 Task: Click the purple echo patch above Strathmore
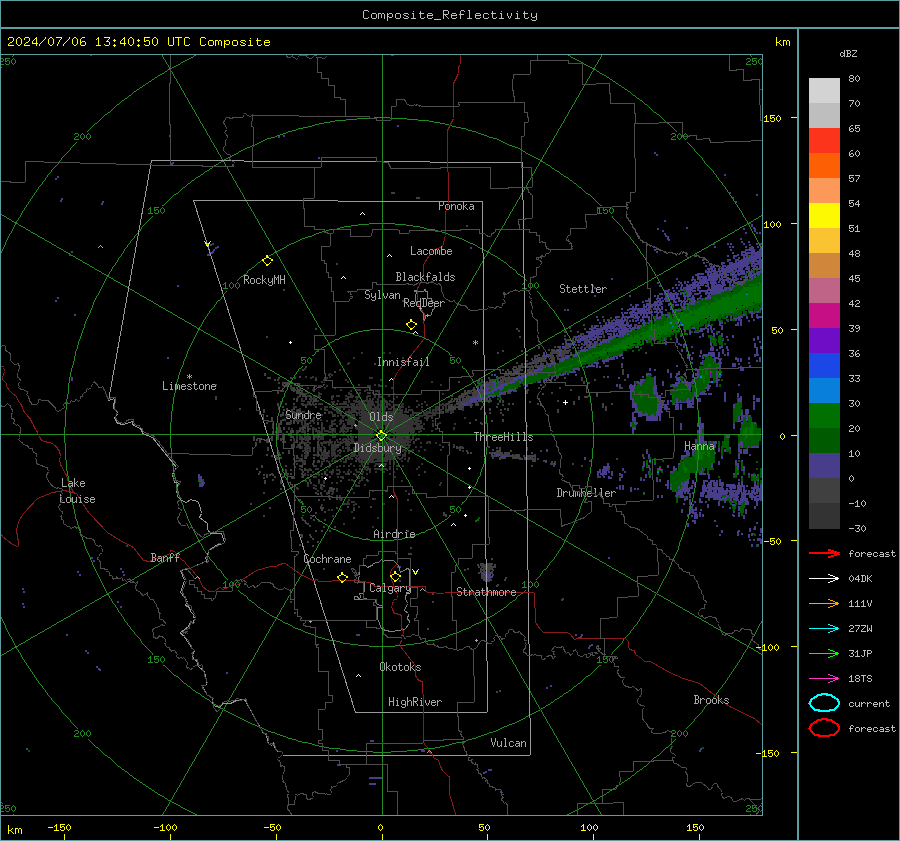[x=487, y=572]
